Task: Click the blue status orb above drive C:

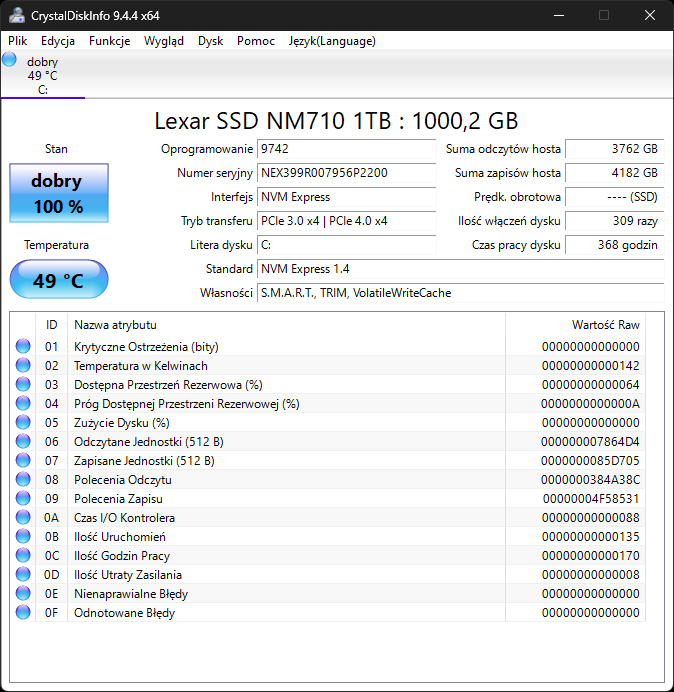Action: (10, 60)
